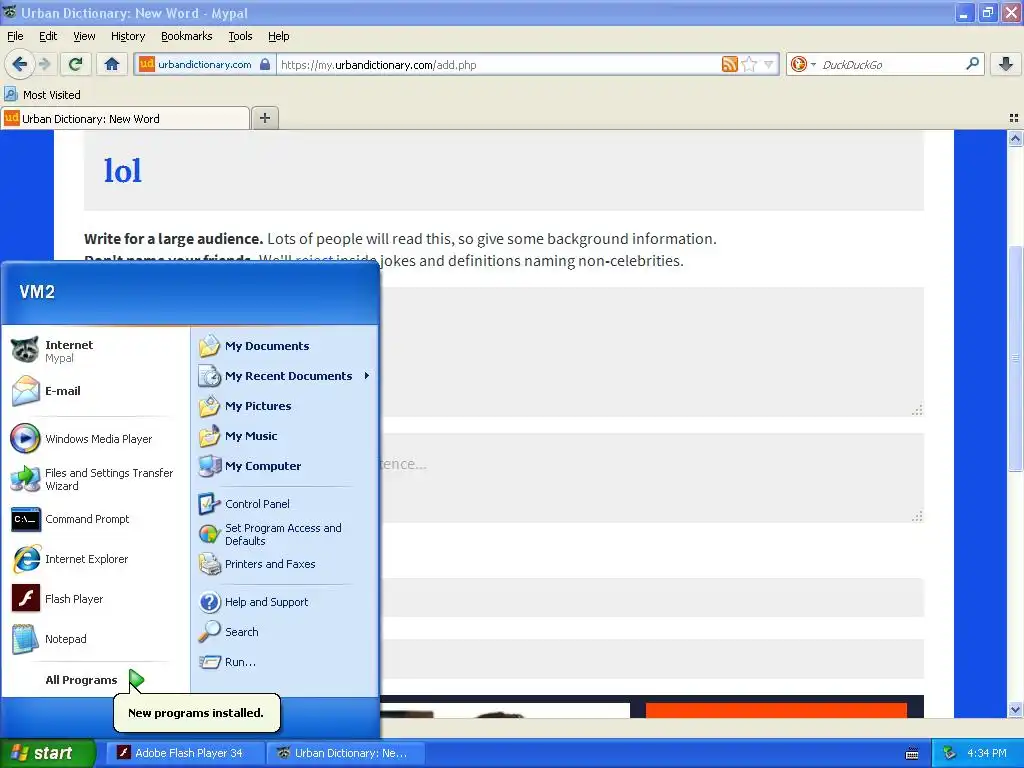The height and width of the screenshot is (768, 1024).
Task: Open the browser Home icon
Action: pos(112,64)
